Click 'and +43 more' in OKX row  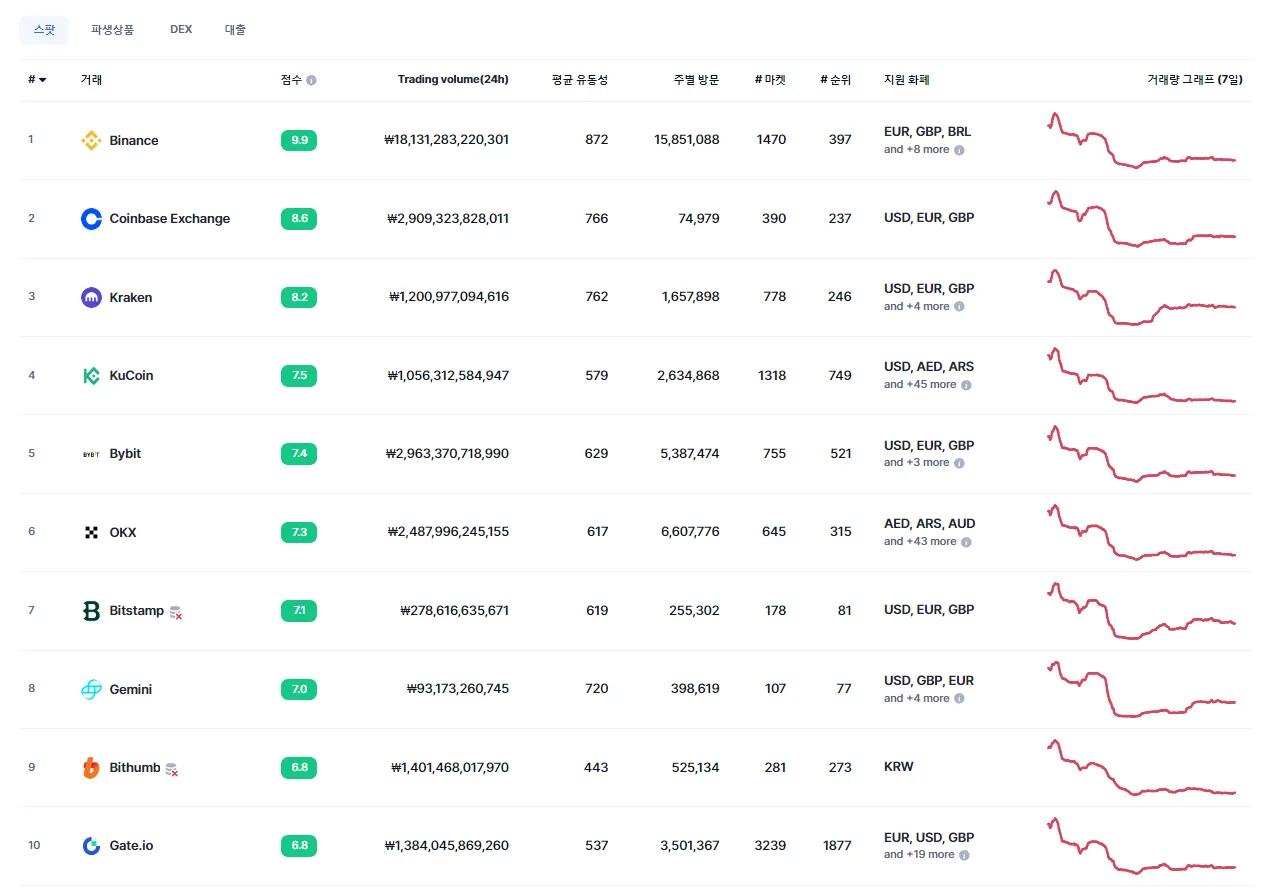click(920, 542)
